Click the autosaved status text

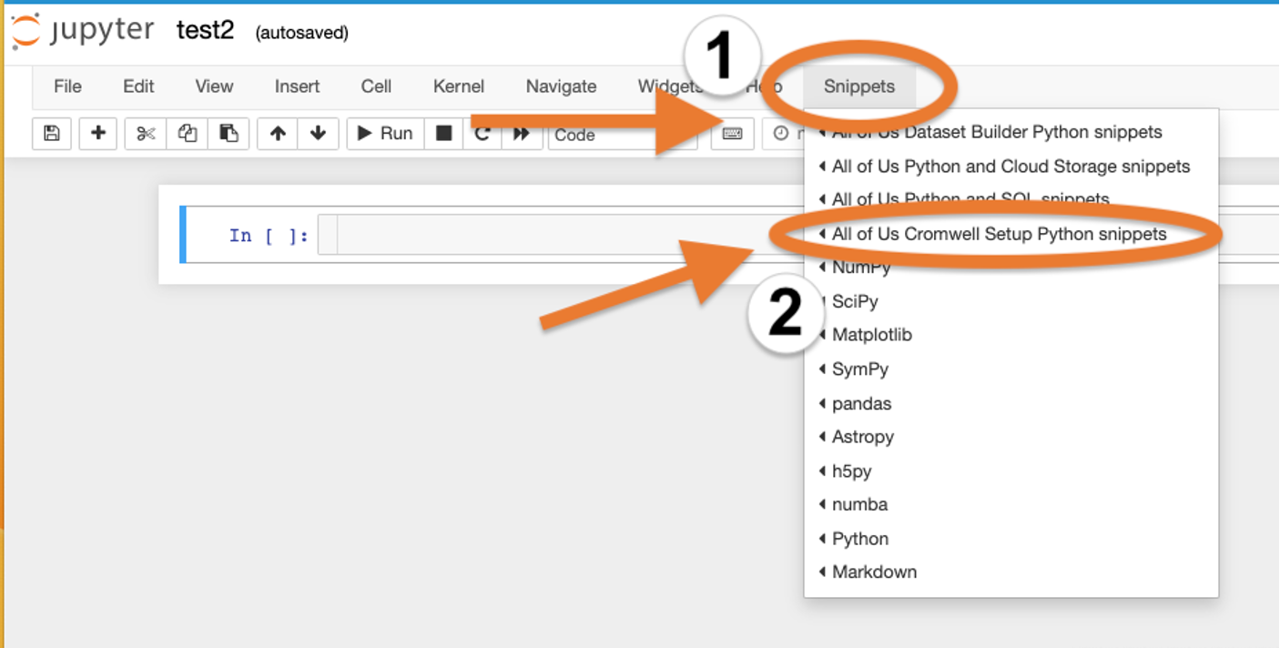click(x=302, y=32)
